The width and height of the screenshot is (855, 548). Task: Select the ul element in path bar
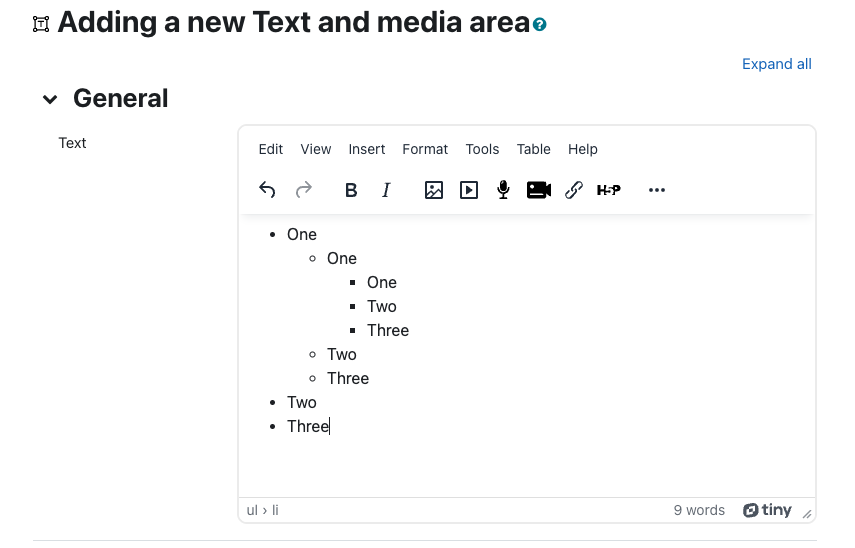(x=252, y=510)
